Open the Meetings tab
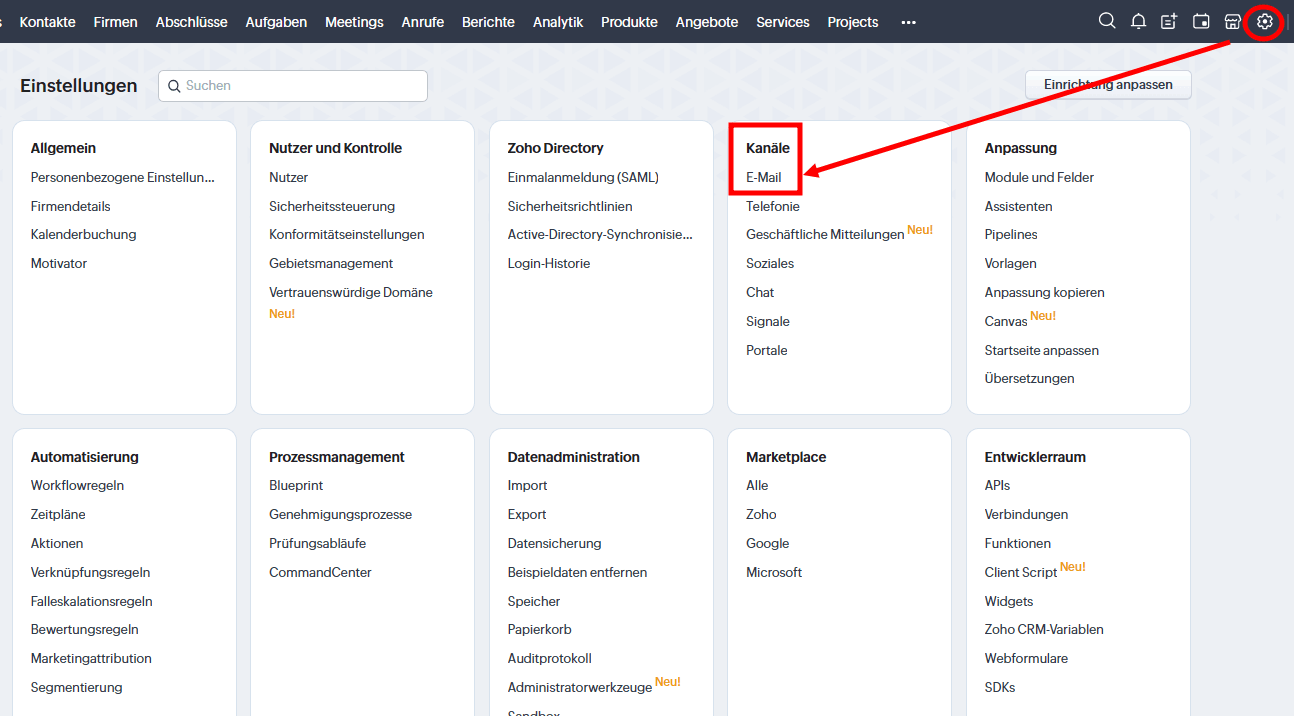Screen dimensions: 1294x716 tap(354, 22)
